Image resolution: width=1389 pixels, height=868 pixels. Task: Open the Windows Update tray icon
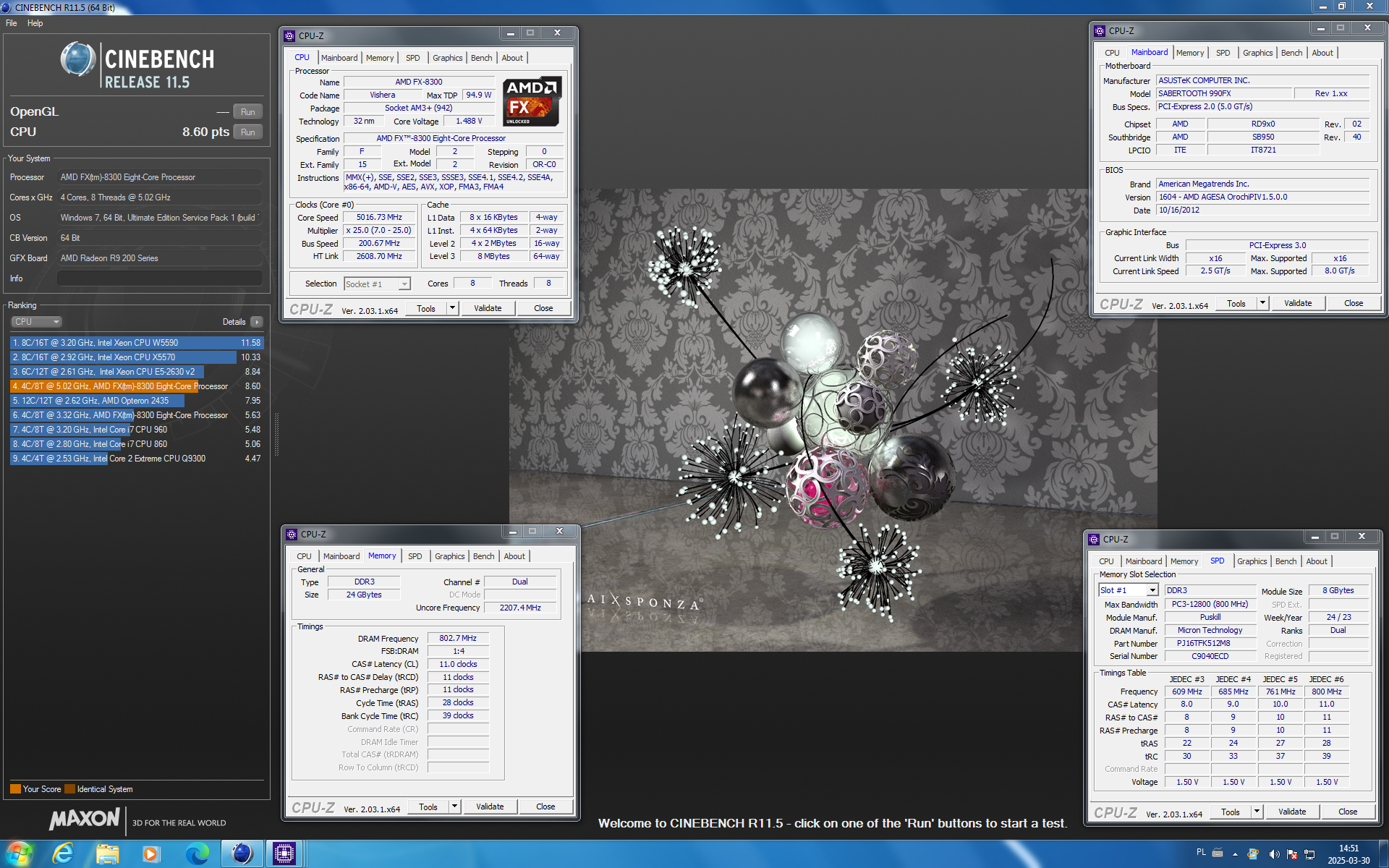[x=1253, y=854]
